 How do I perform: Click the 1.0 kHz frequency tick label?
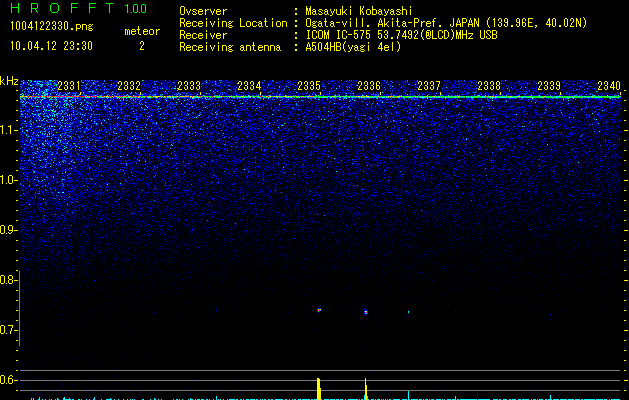click(7, 180)
